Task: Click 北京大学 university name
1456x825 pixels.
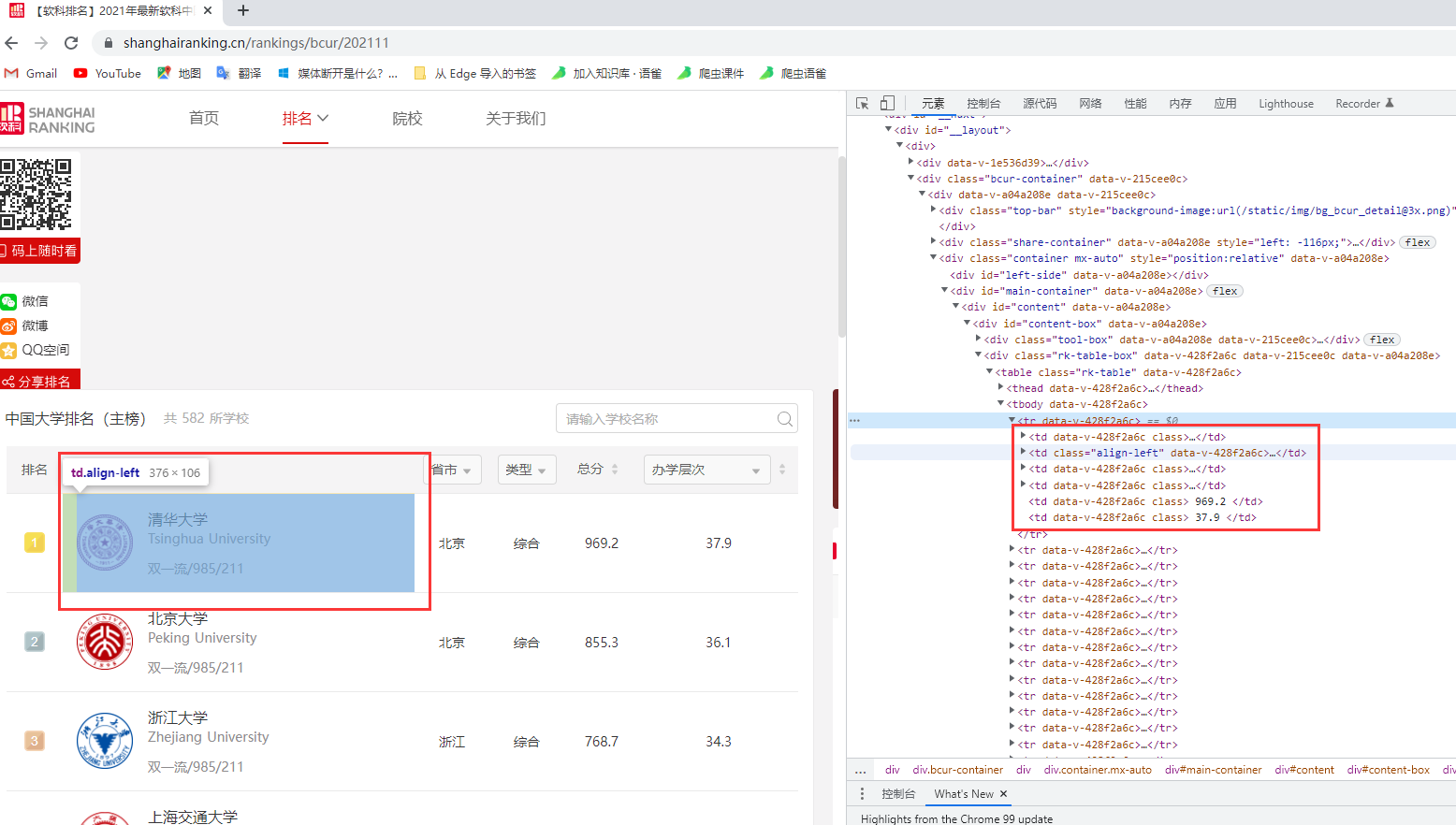Action: 178,618
